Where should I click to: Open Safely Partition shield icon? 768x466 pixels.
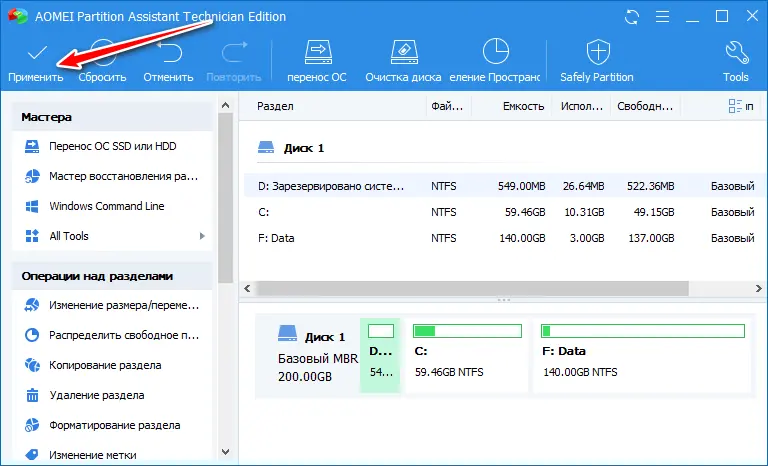pos(597,59)
